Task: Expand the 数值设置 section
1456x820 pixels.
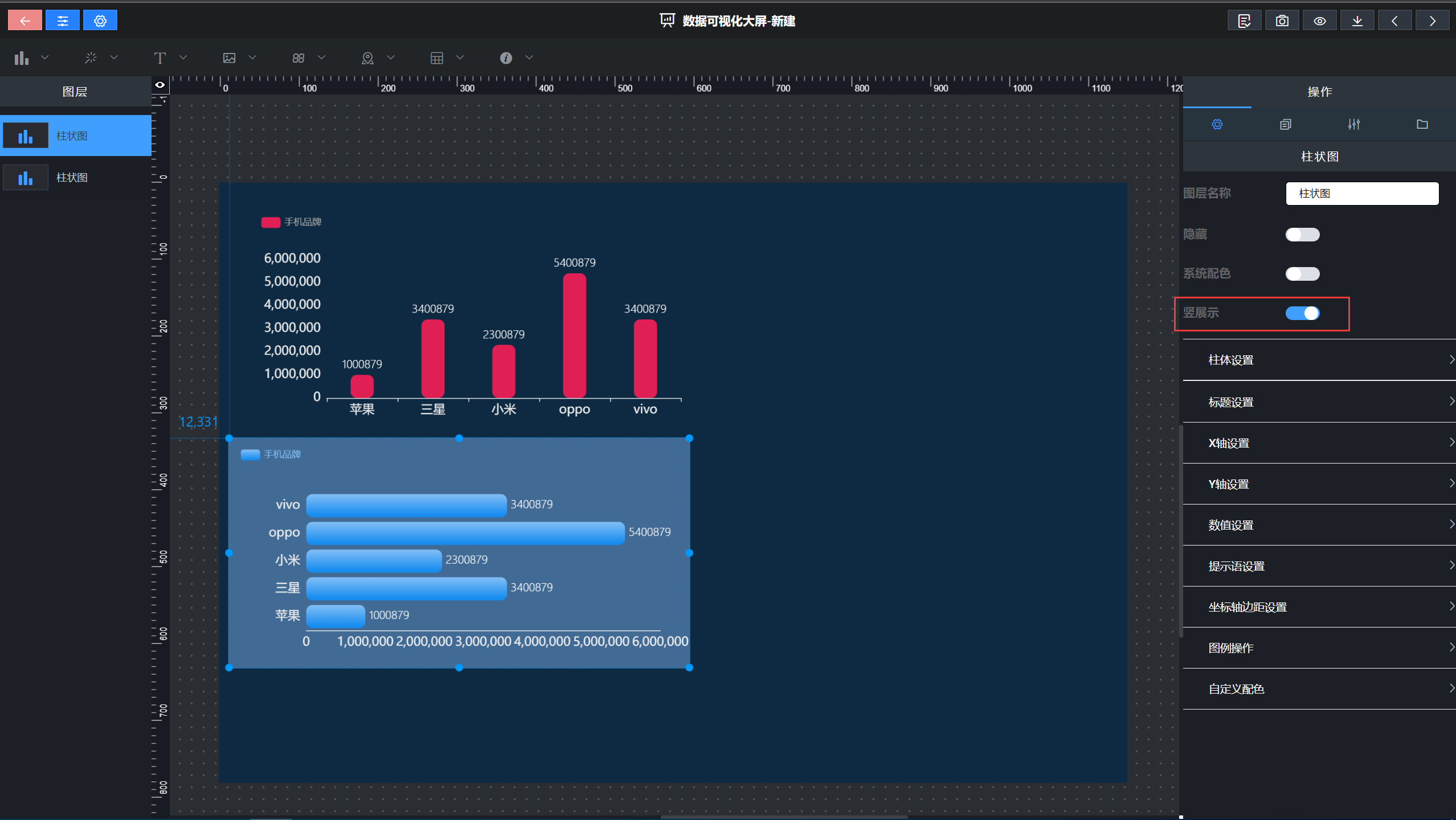Action: (1319, 525)
